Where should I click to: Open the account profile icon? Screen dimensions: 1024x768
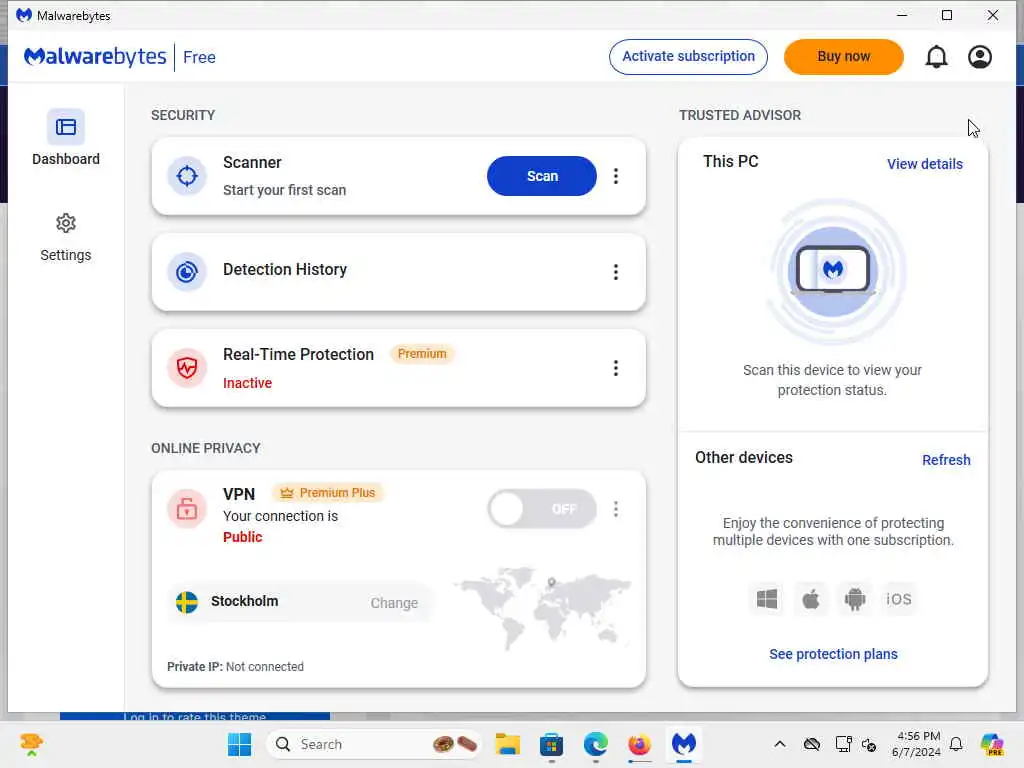click(980, 57)
